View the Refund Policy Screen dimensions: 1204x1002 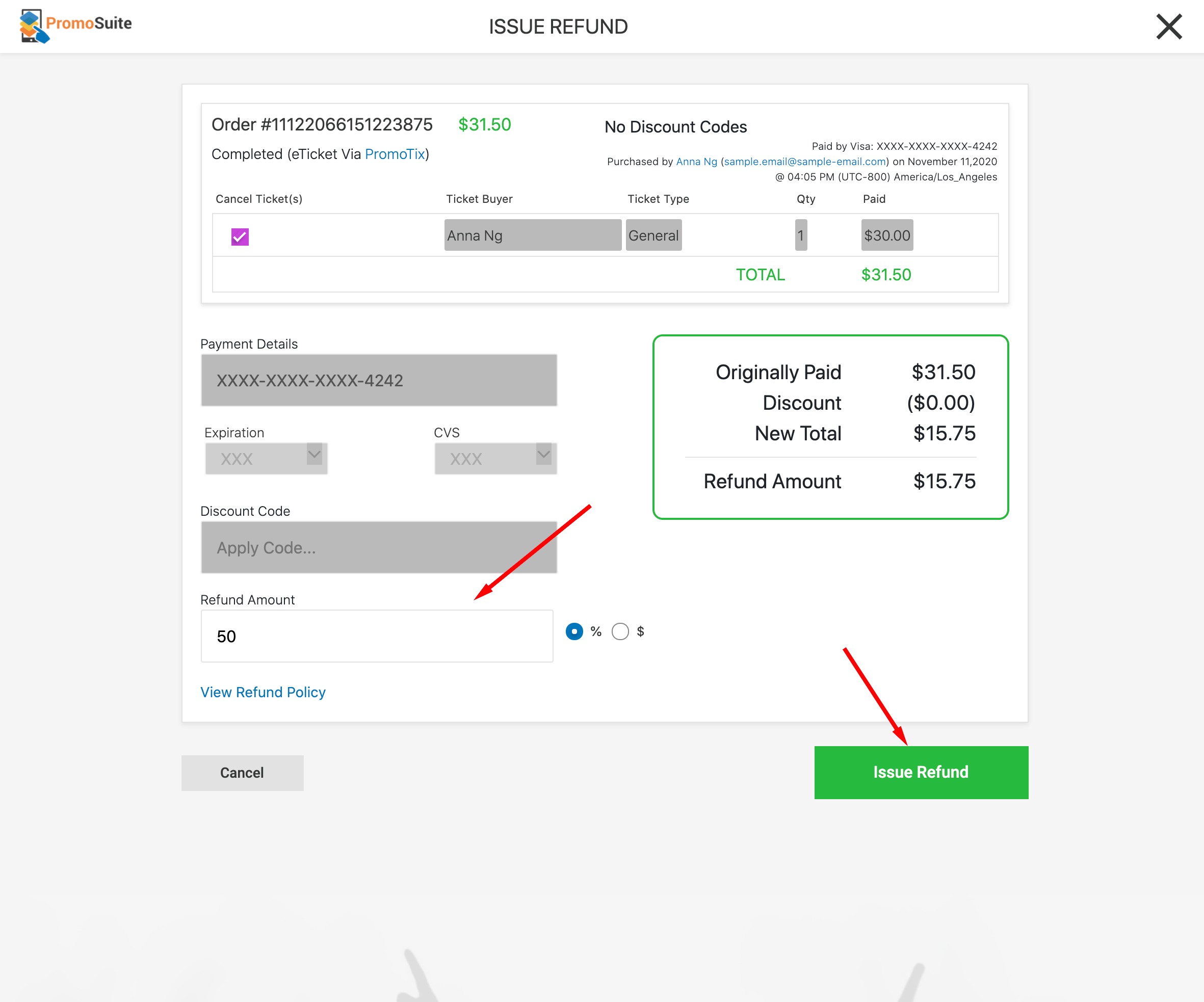coord(263,692)
